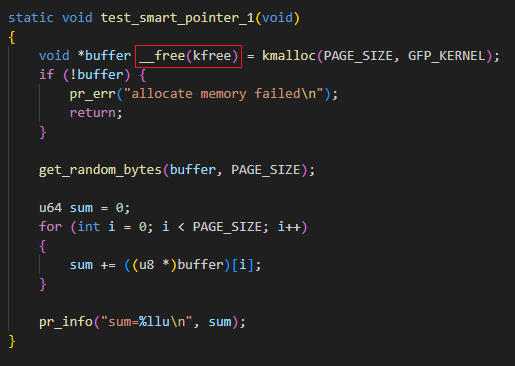Click the "allocate memory failed\n" string
515x366 pixels.
(223, 94)
